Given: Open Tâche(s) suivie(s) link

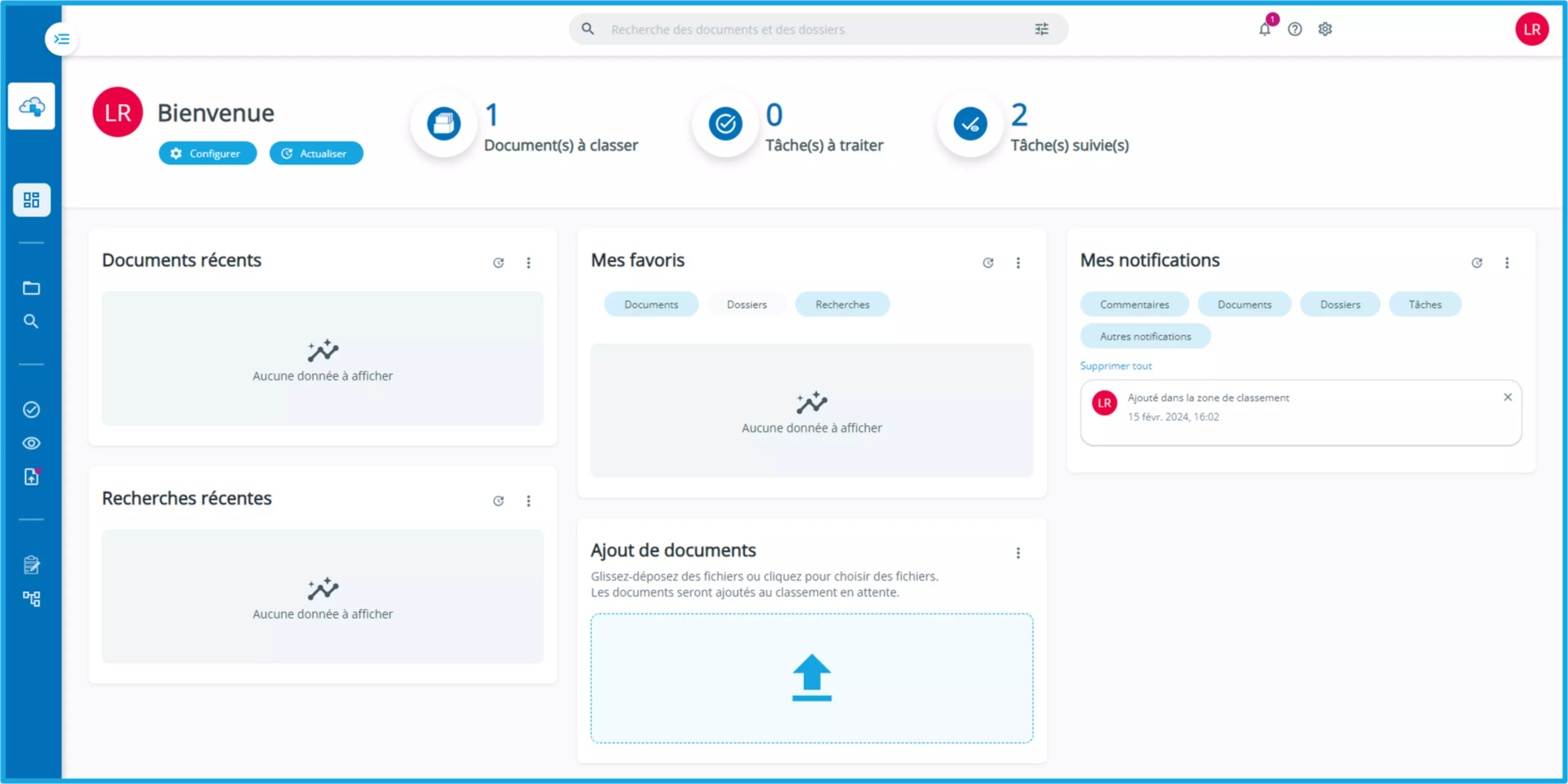Looking at the screenshot, I should [1069, 145].
